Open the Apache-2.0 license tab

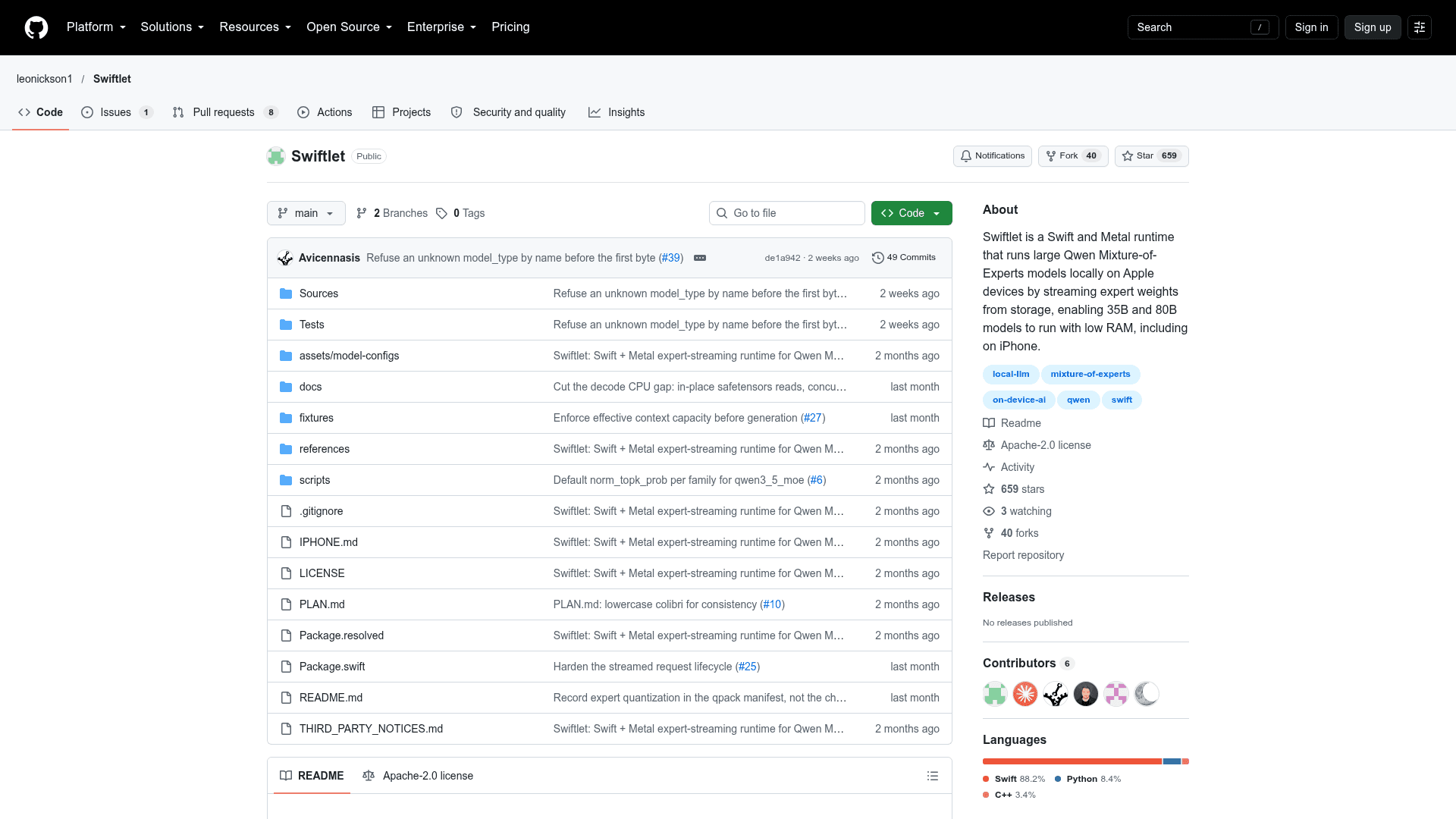pos(418,776)
